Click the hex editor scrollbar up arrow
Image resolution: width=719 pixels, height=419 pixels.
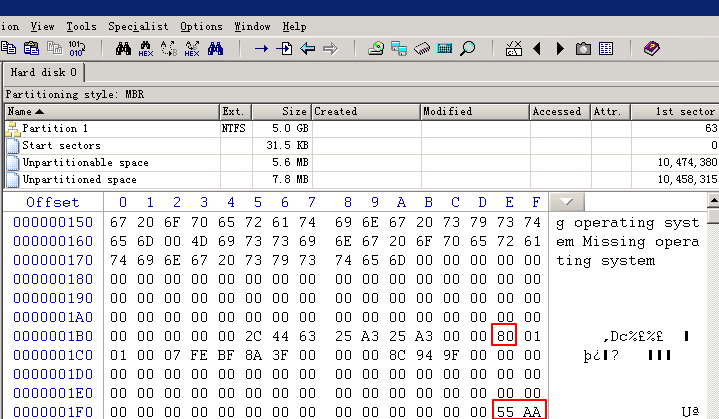pyautogui.click(x=713, y=200)
